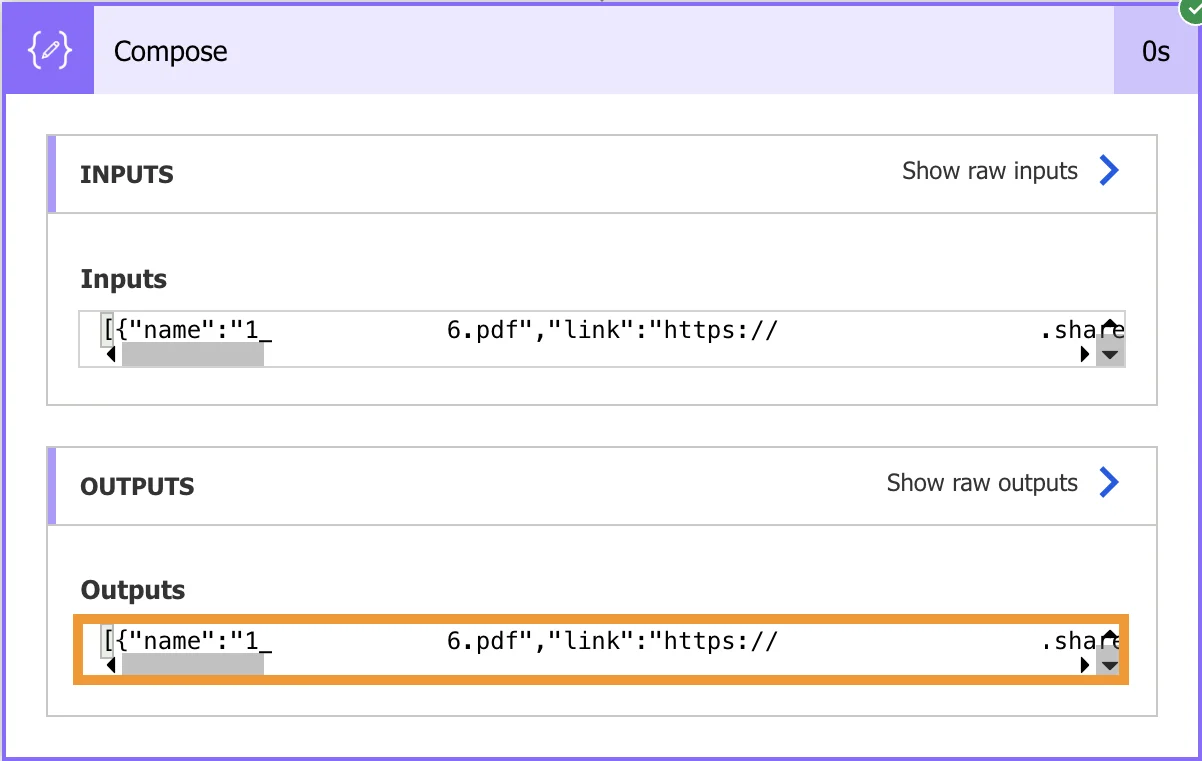Click the Outputs box down scroll arrow

(1109, 665)
